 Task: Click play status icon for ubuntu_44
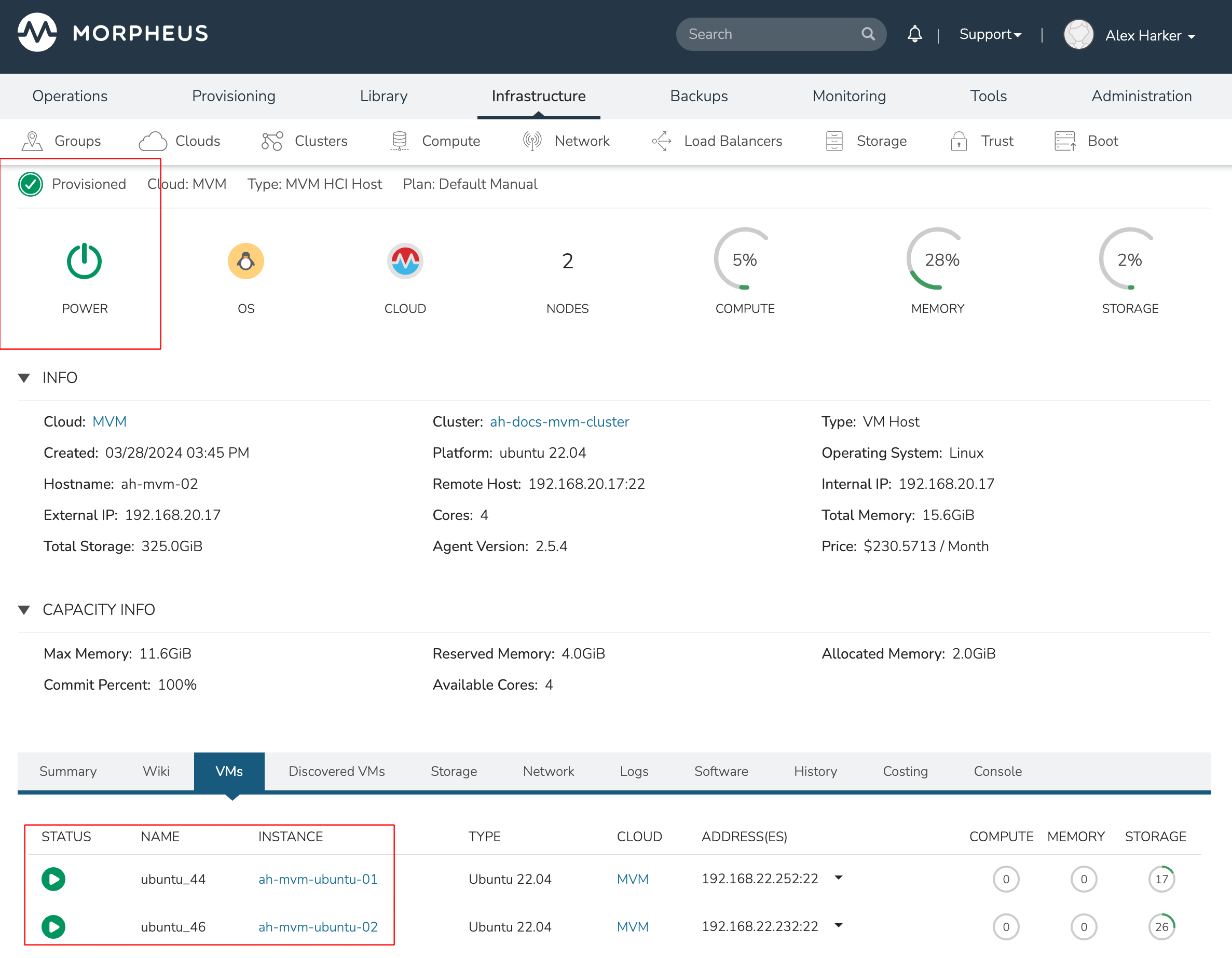tap(53, 879)
